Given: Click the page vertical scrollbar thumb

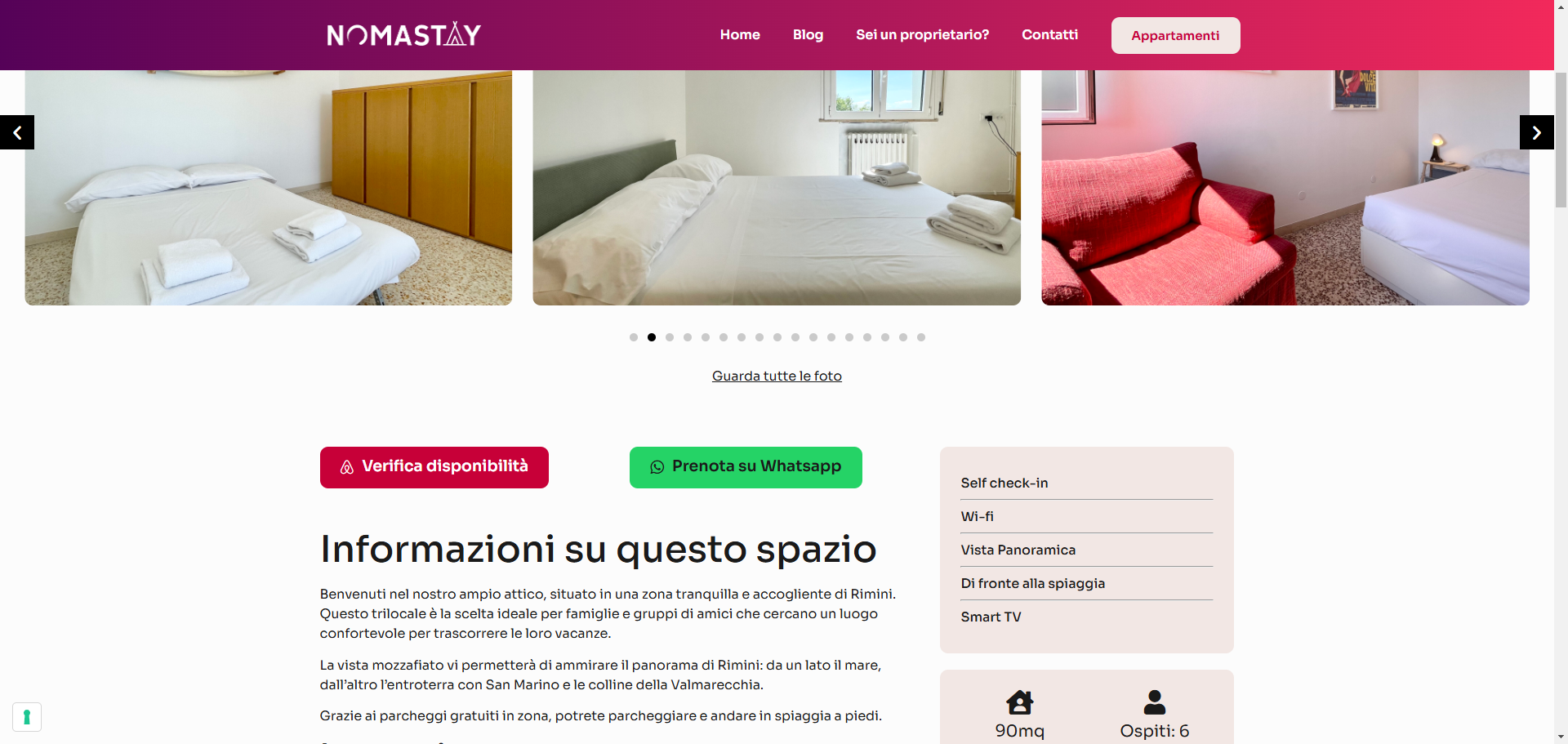Looking at the screenshot, I should (1561, 139).
